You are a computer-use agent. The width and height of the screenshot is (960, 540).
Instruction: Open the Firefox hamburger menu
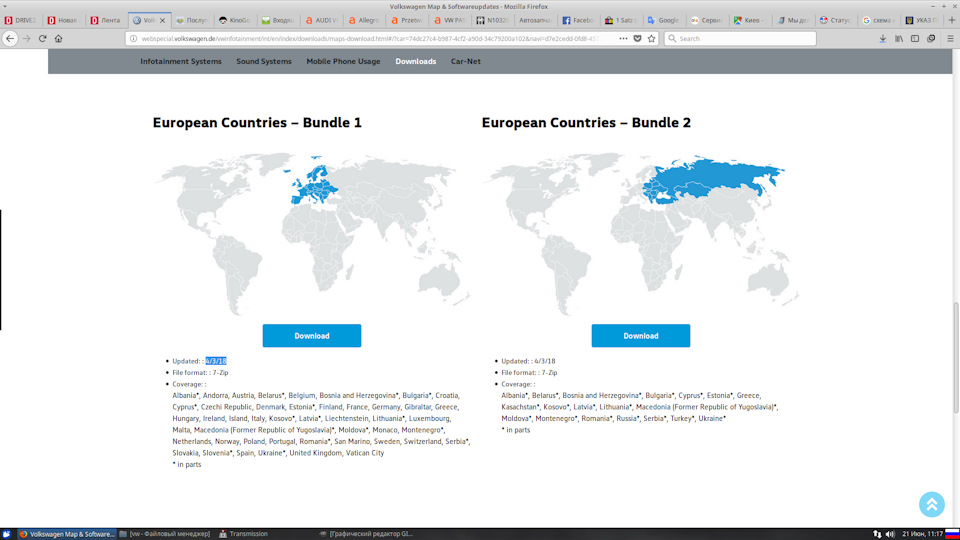(950, 39)
